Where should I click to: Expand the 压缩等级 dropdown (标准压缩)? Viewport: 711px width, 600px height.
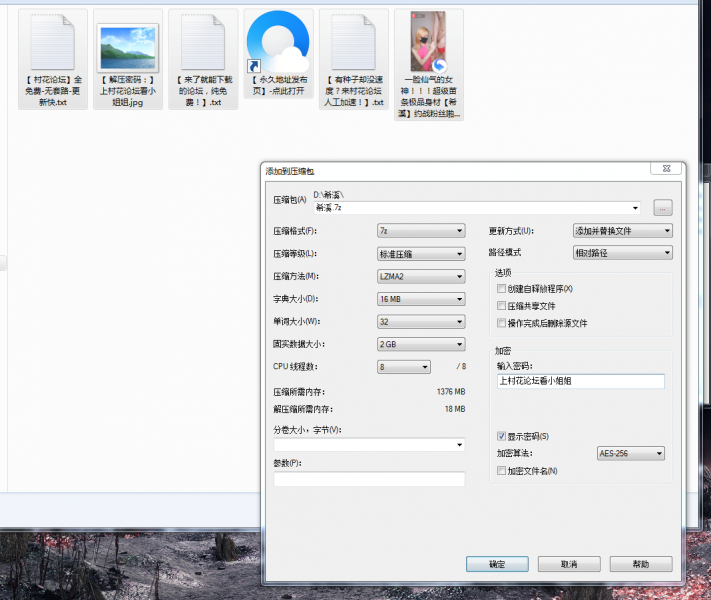[421, 254]
